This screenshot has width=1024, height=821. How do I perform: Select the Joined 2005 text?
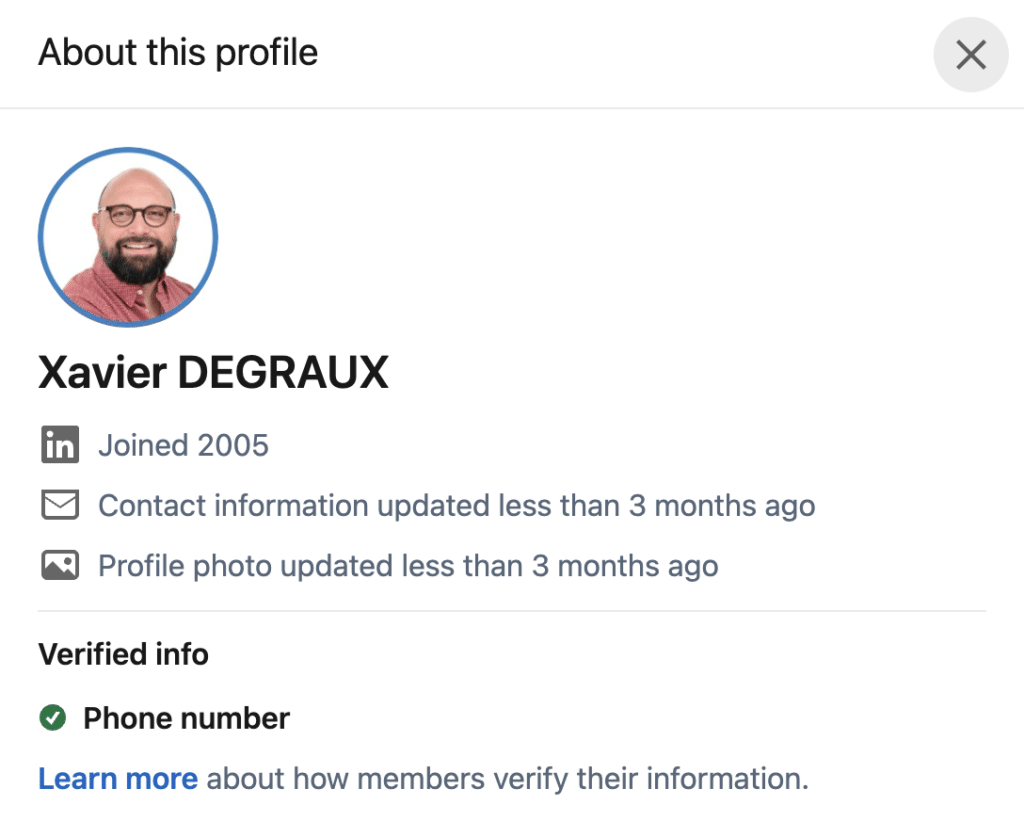(183, 445)
